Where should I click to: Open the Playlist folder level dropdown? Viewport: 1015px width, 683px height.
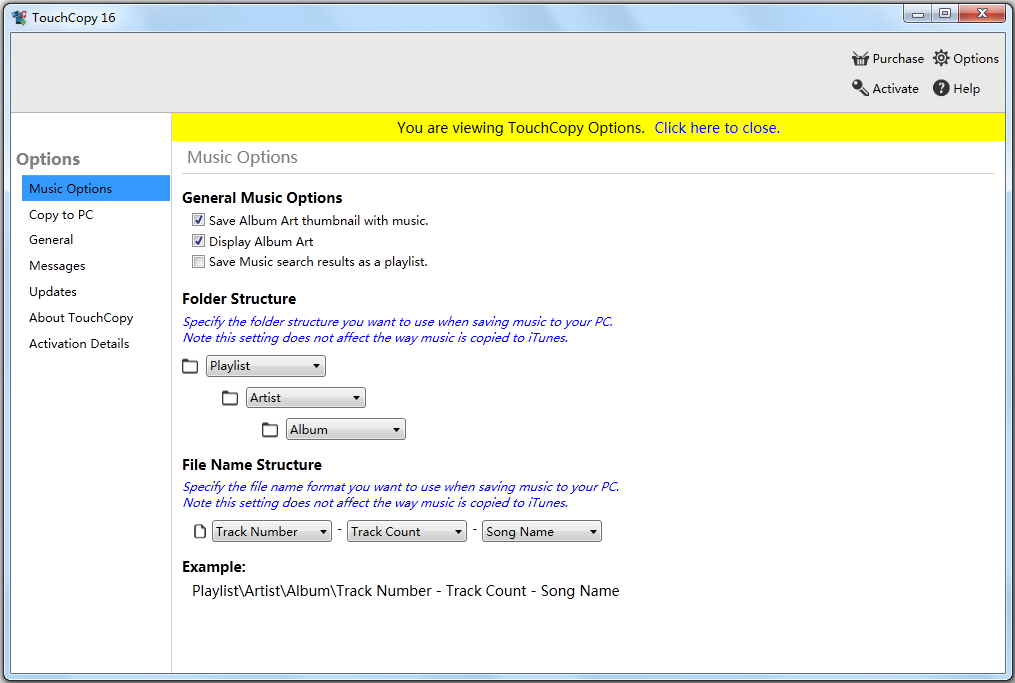pyautogui.click(x=266, y=366)
